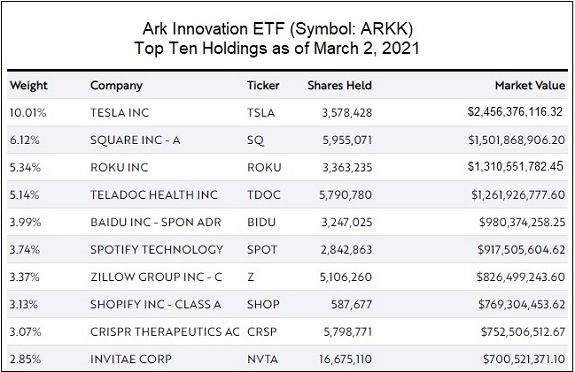Select the NVTA ticker symbol
This screenshot has width=575, height=372.
point(262,359)
